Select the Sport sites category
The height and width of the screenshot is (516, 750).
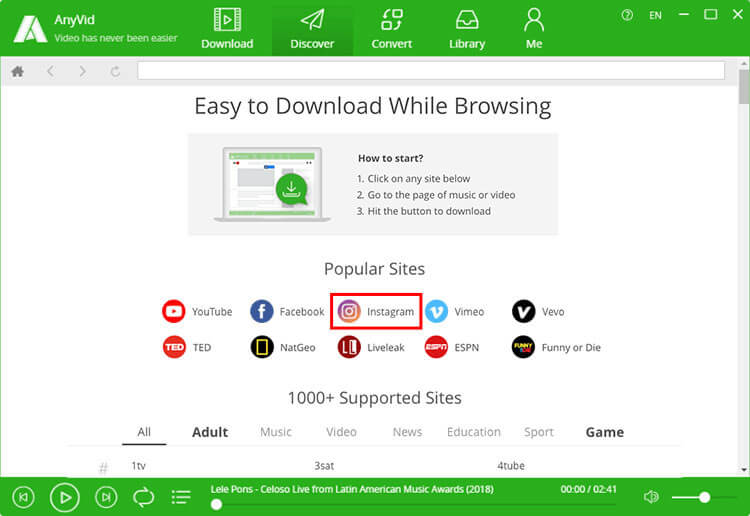click(x=539, y=432)
